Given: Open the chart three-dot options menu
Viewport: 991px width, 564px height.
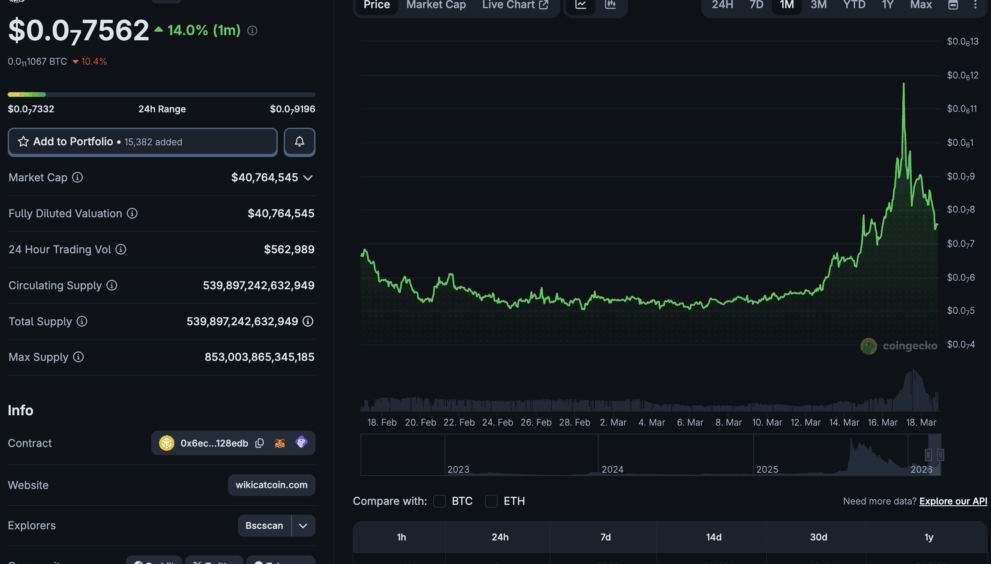Looking at the screenshot, I should (x=975, y=5).
